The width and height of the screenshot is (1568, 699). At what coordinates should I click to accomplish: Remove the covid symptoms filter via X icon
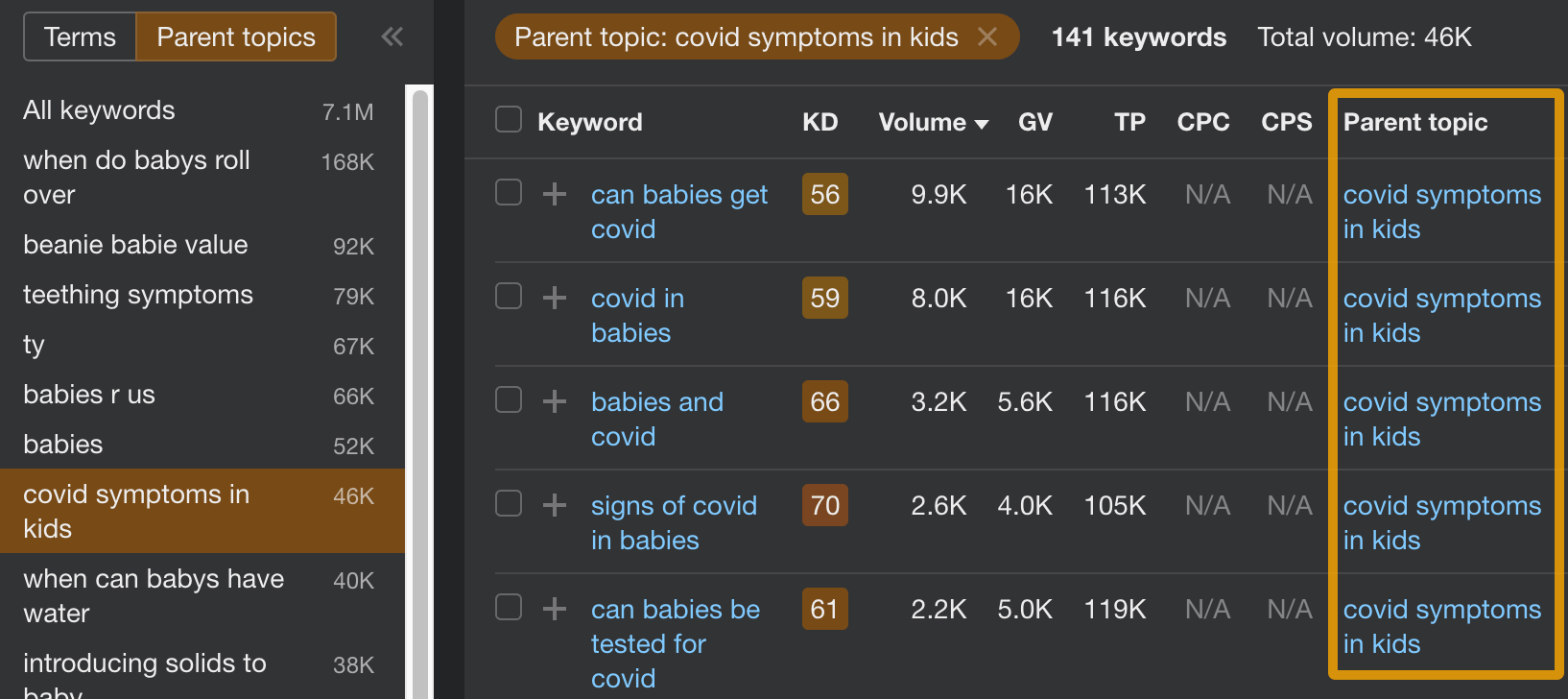click(x=987, y=36)
